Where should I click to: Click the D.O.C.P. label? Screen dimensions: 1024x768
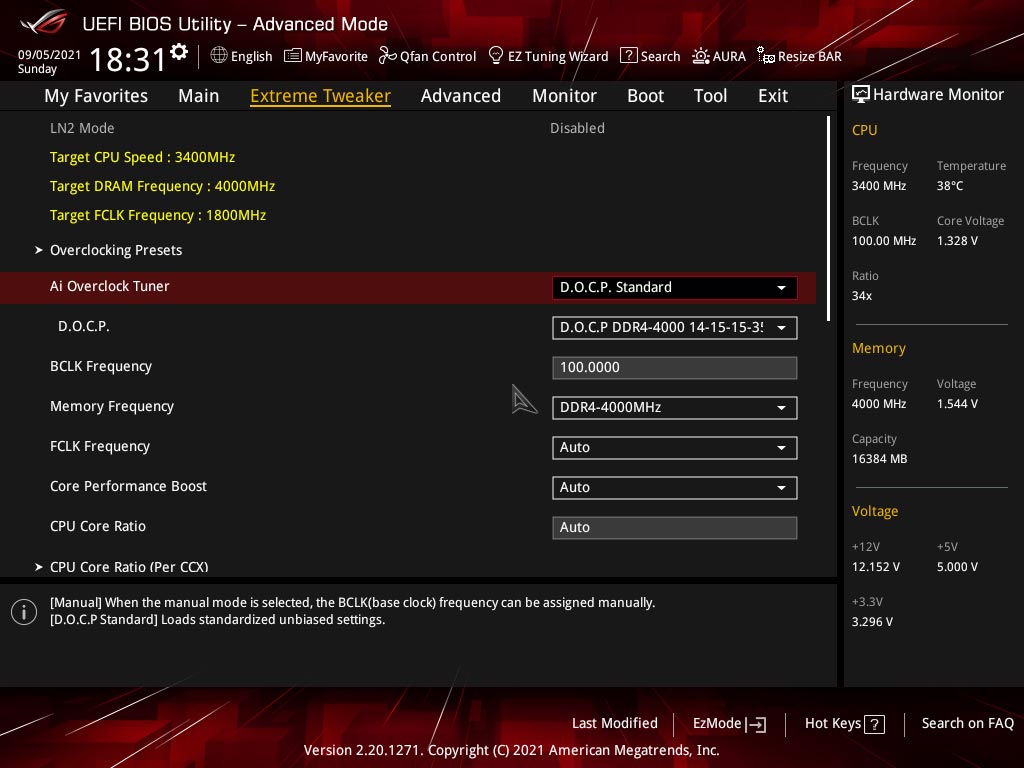pos(84,326)
